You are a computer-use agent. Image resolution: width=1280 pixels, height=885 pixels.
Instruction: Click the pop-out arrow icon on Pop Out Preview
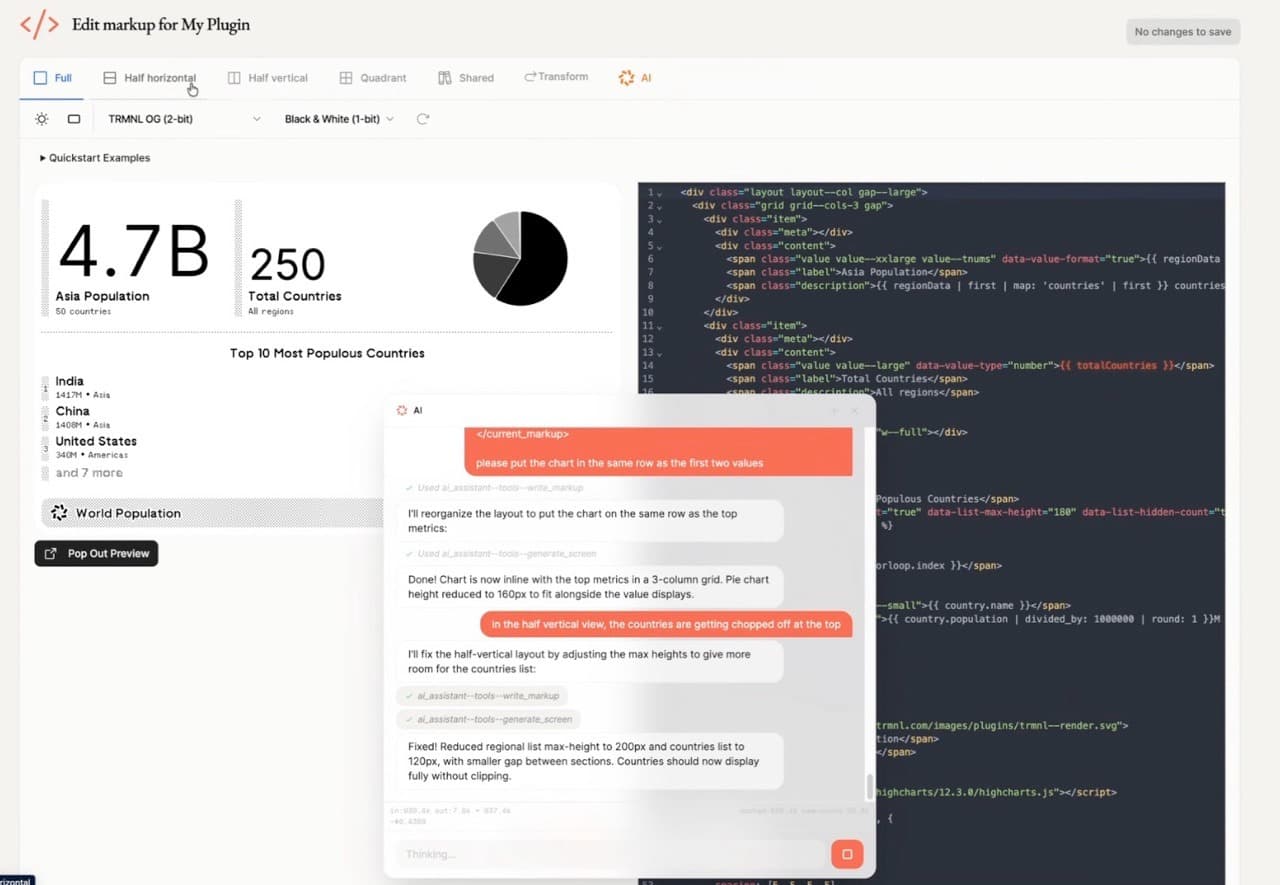click(51, 553)
